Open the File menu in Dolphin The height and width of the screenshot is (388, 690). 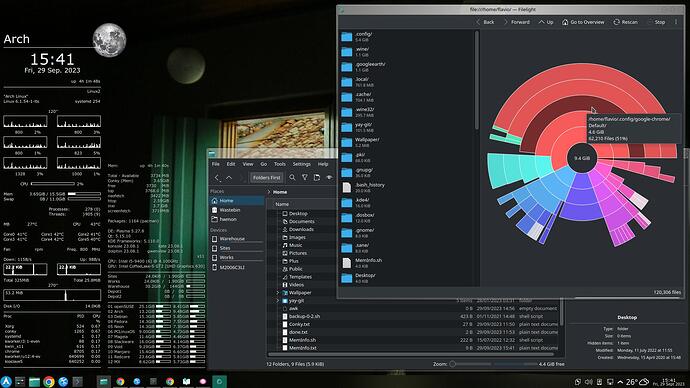coord(216,164)
